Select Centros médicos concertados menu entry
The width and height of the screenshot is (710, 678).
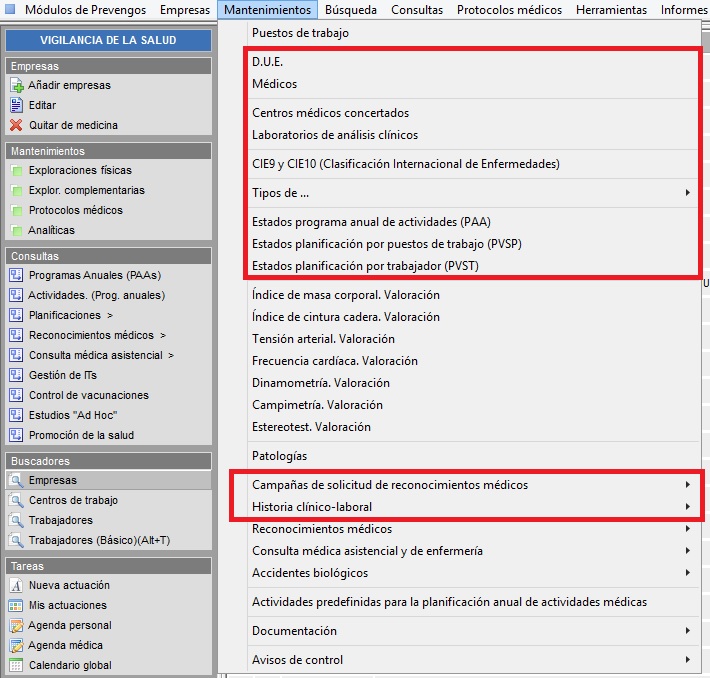click(x=330, y=113)
